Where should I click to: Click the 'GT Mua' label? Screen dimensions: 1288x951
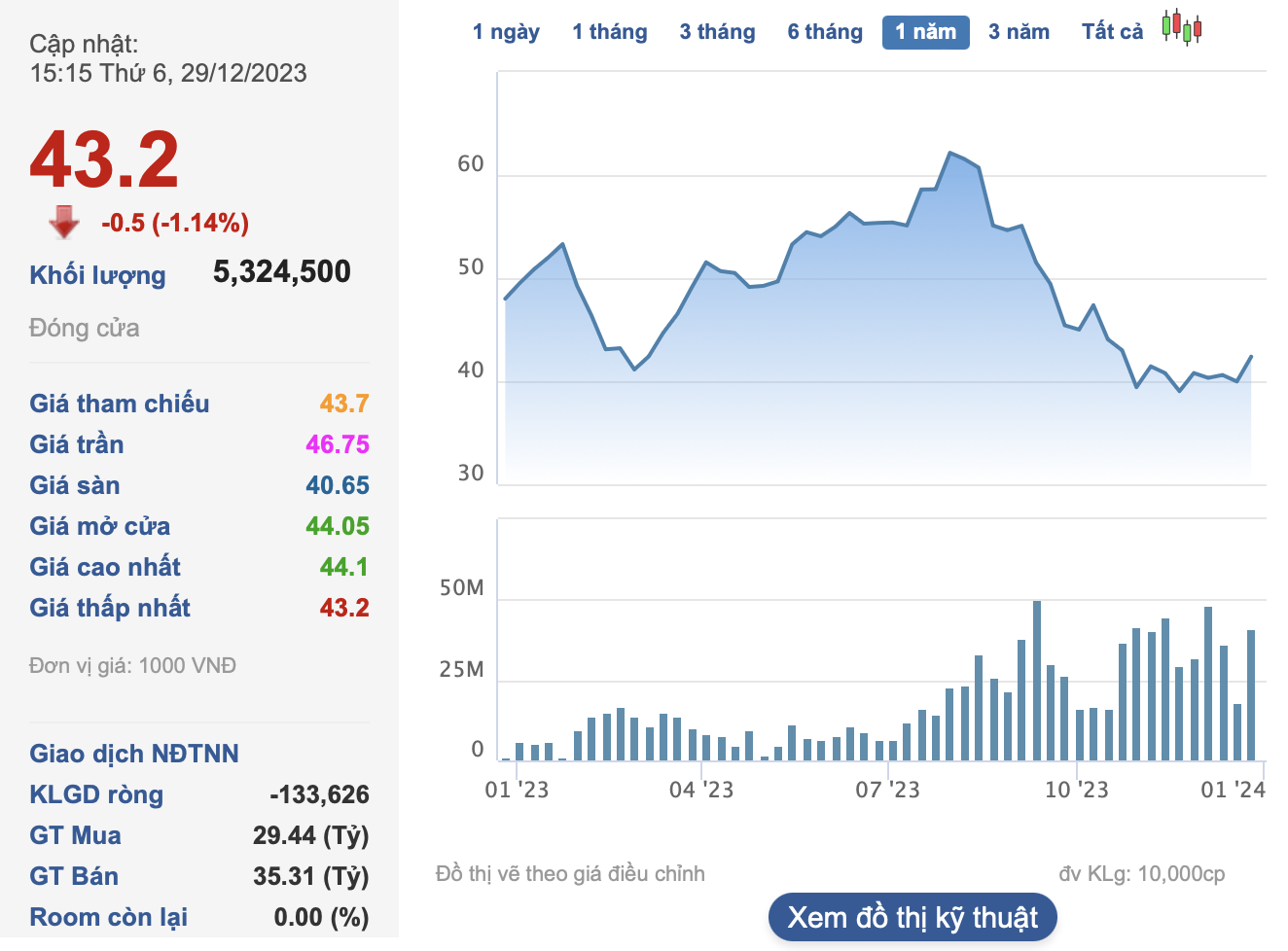pyautogui.click(x=76, y=835)
